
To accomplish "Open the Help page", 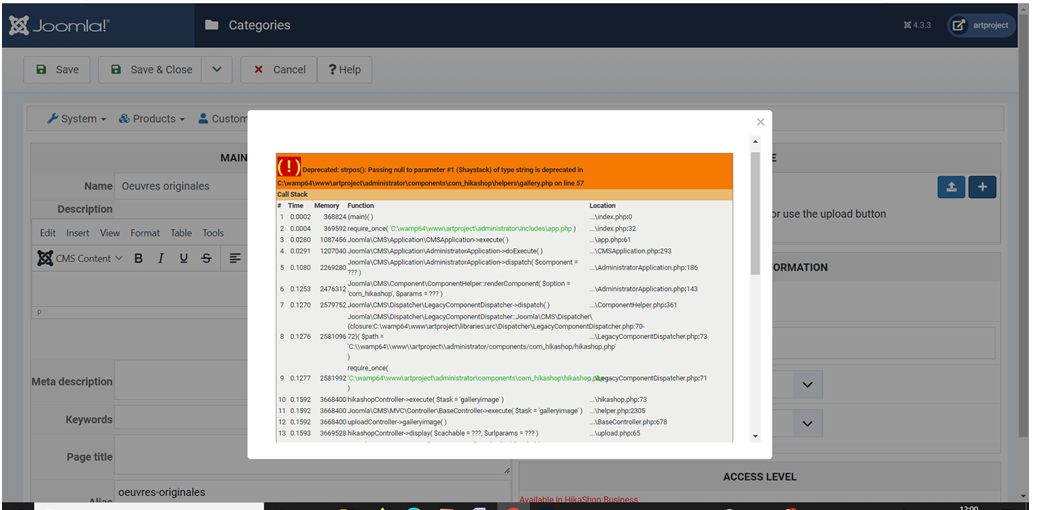I will pos(344,69).
